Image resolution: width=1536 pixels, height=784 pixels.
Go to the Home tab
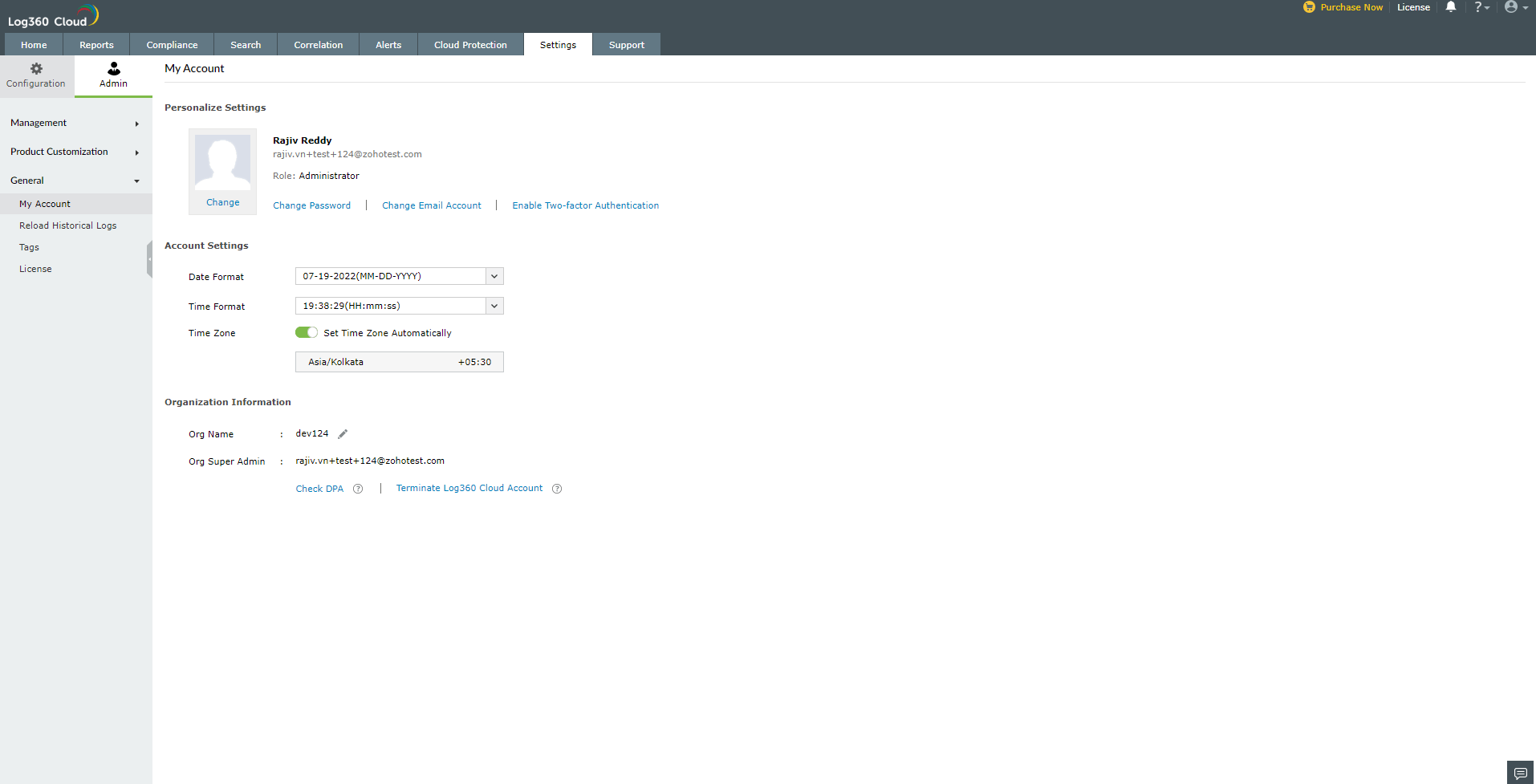(34, 45)
